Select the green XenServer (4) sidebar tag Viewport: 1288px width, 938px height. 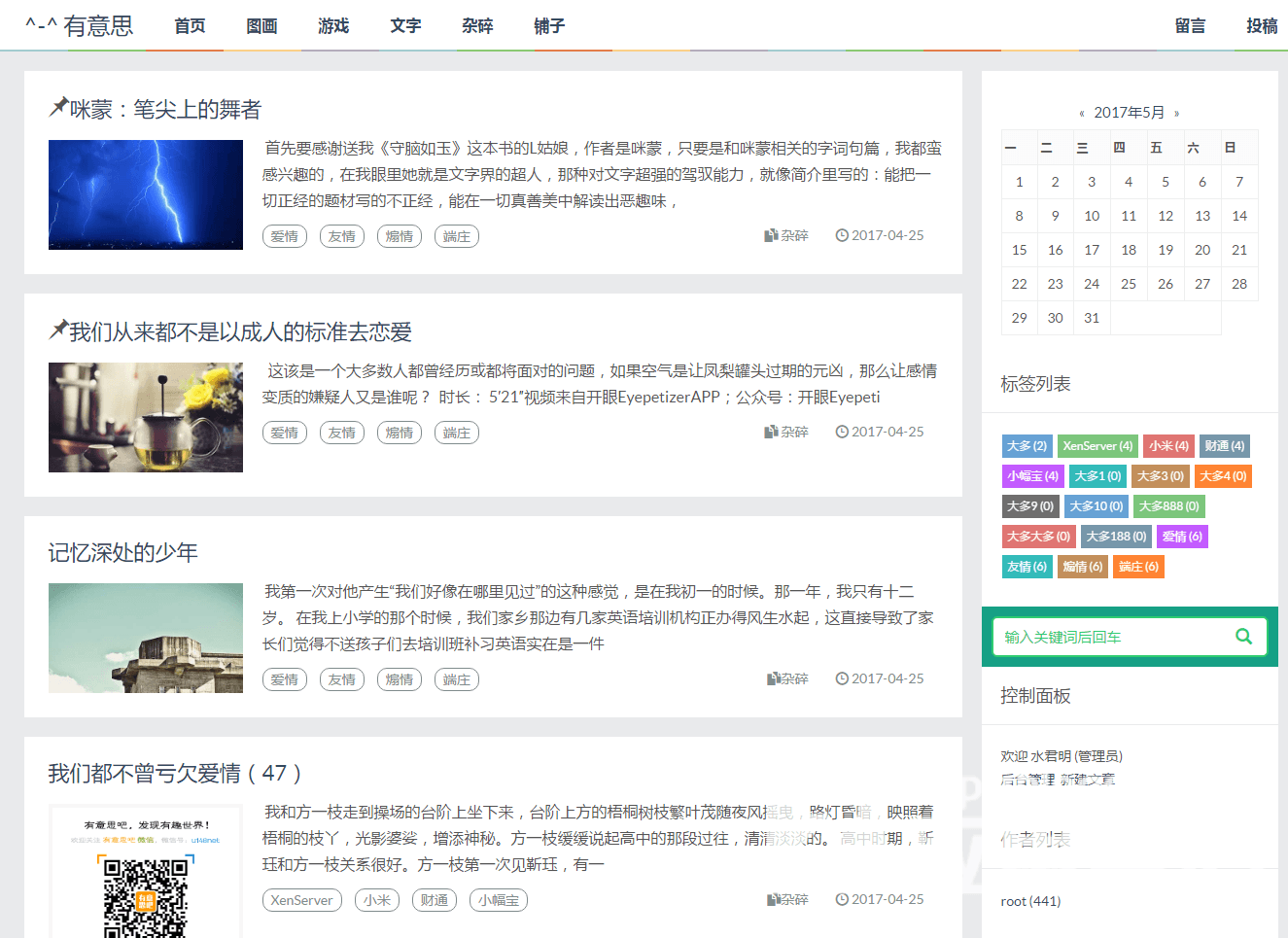[x=1097, y=446]
